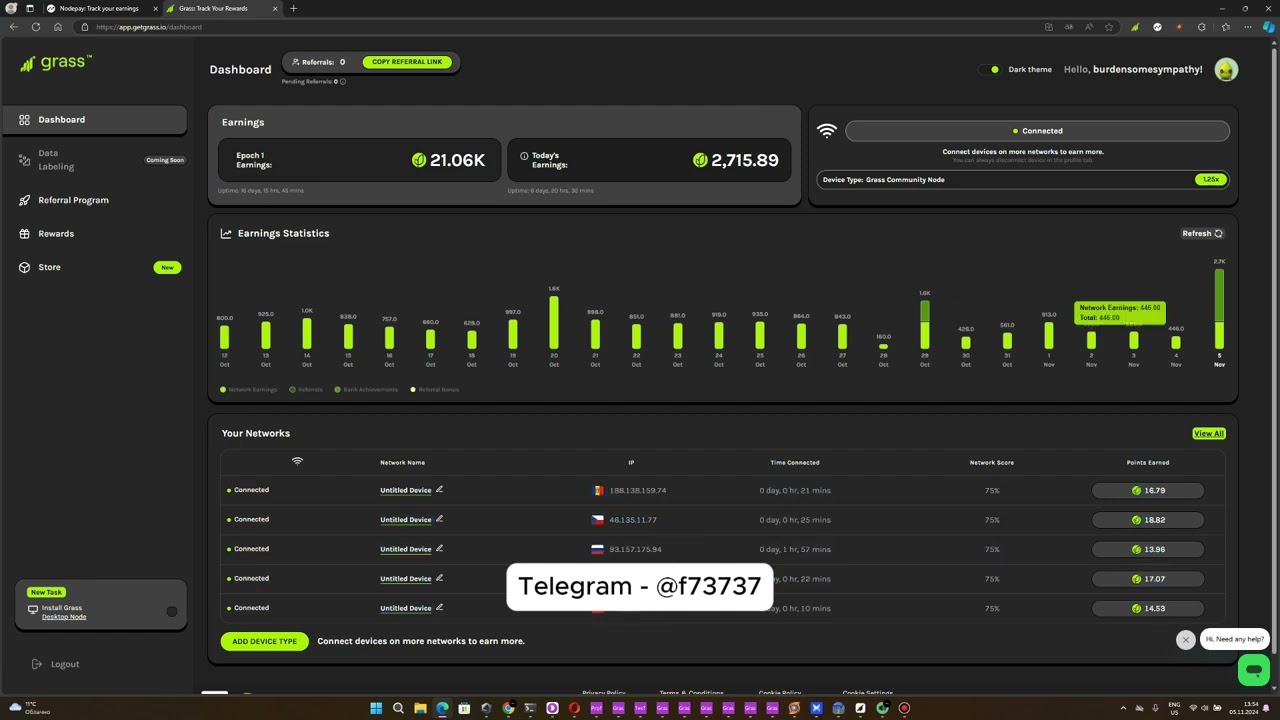Open the Nodepay browser extension icon

[x=1157, y=27]
